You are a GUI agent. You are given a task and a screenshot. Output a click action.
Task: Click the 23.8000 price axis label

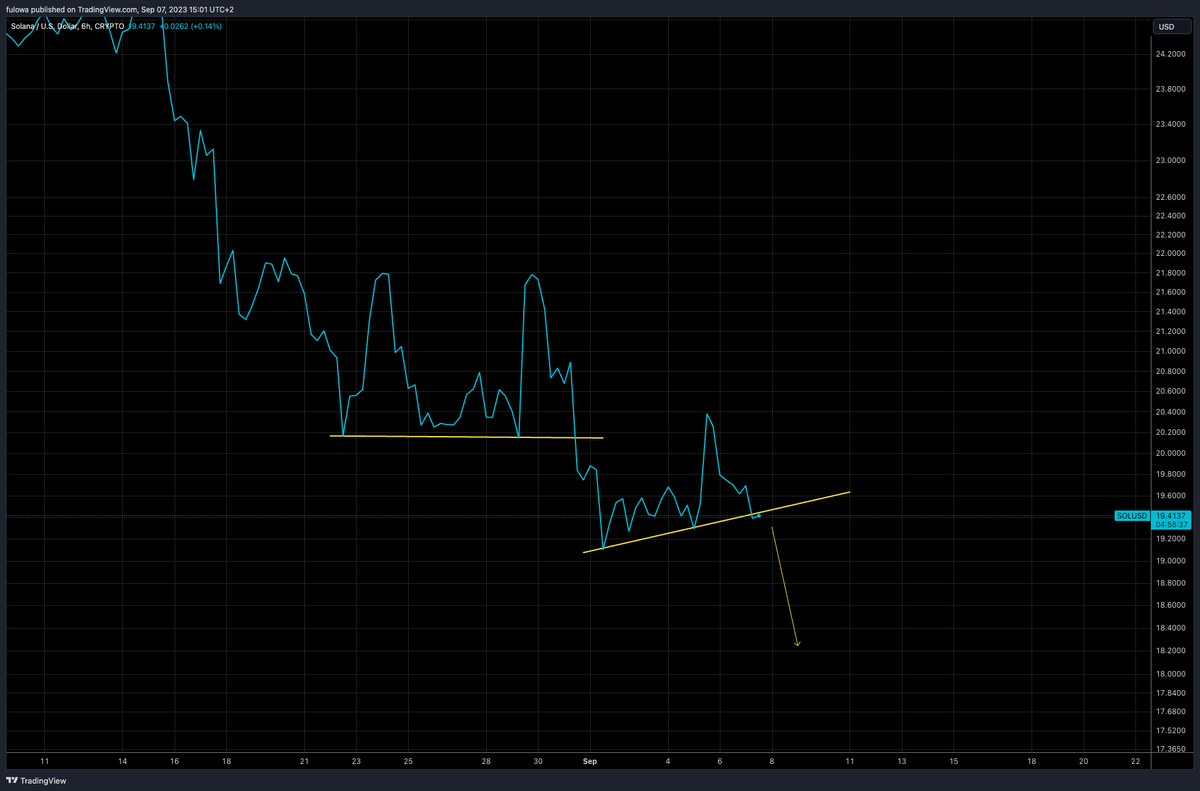(1171, 89)
